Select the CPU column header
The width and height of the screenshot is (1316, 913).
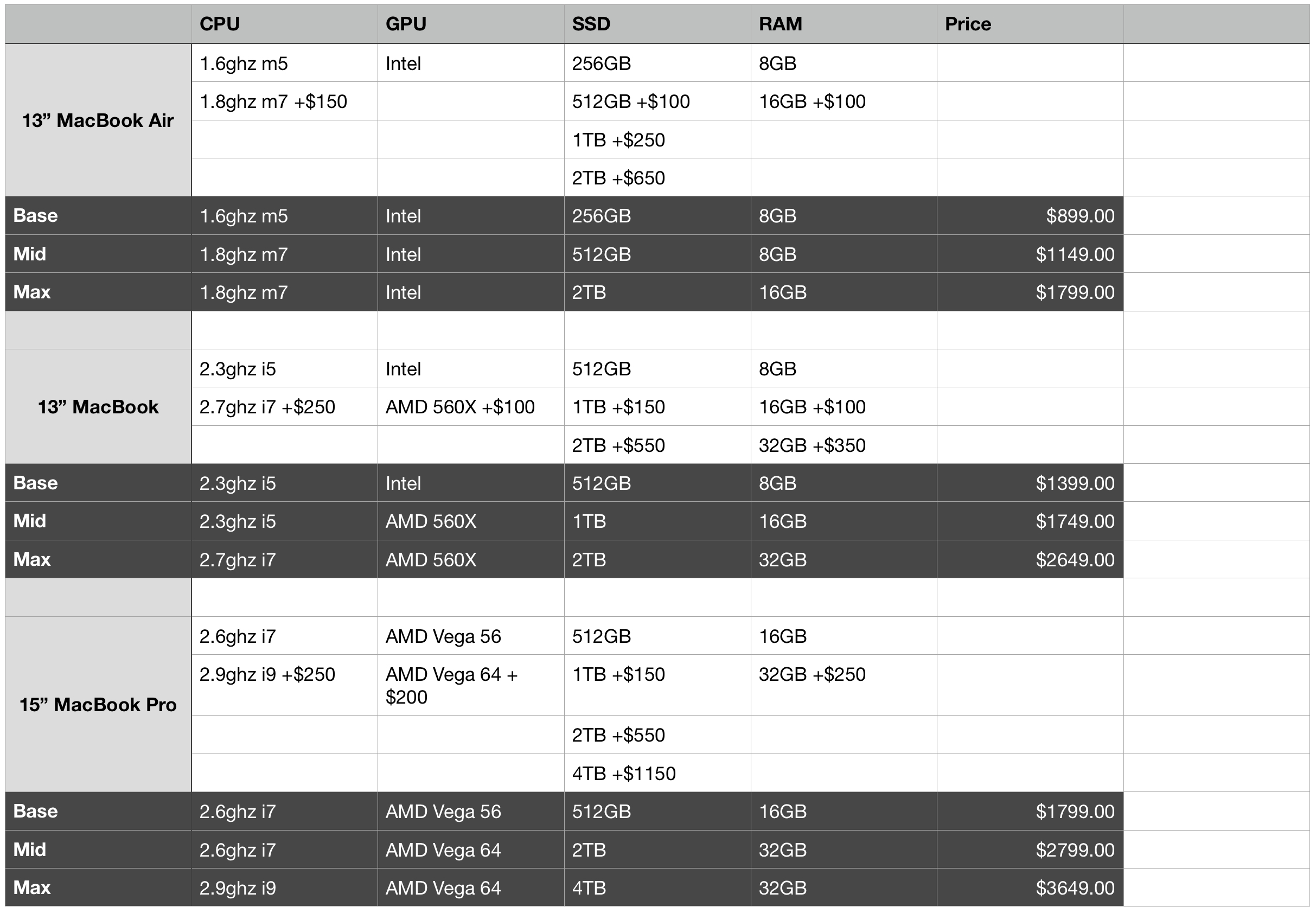click(284, 24)
